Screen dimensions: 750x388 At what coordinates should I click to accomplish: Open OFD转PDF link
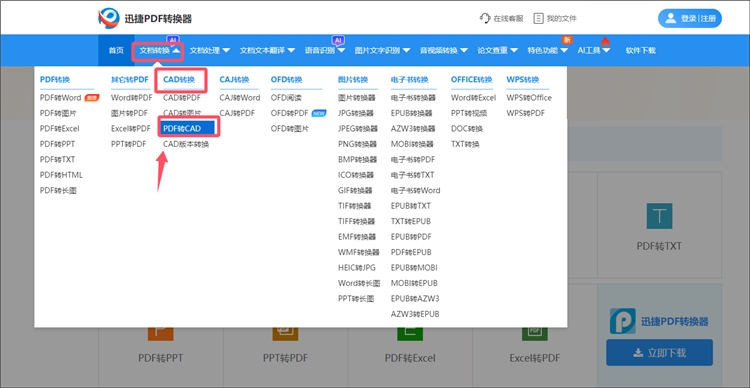coord(289,113)
